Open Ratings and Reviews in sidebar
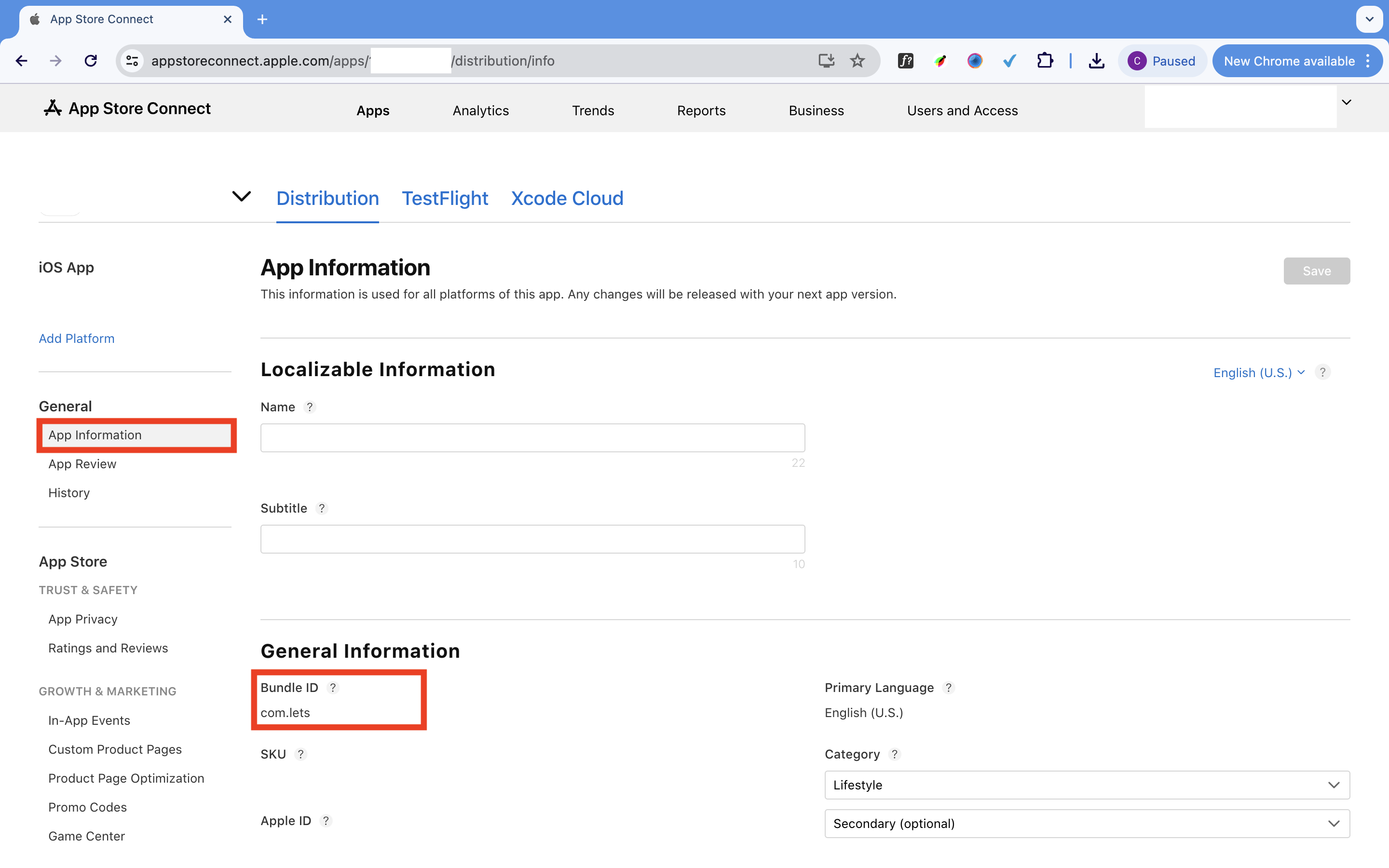This screenshot has width=1389, height=868. [108, 648]
